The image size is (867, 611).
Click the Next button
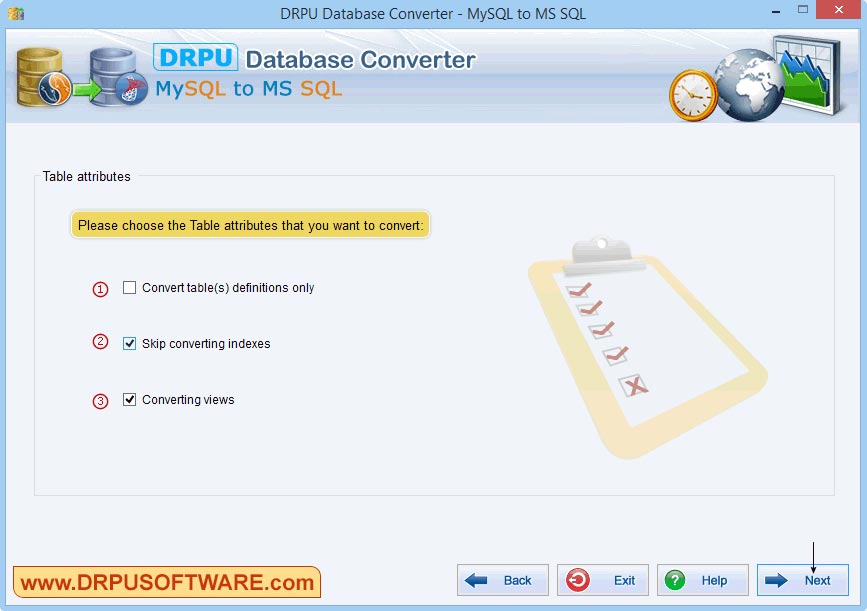pos(803,580)
